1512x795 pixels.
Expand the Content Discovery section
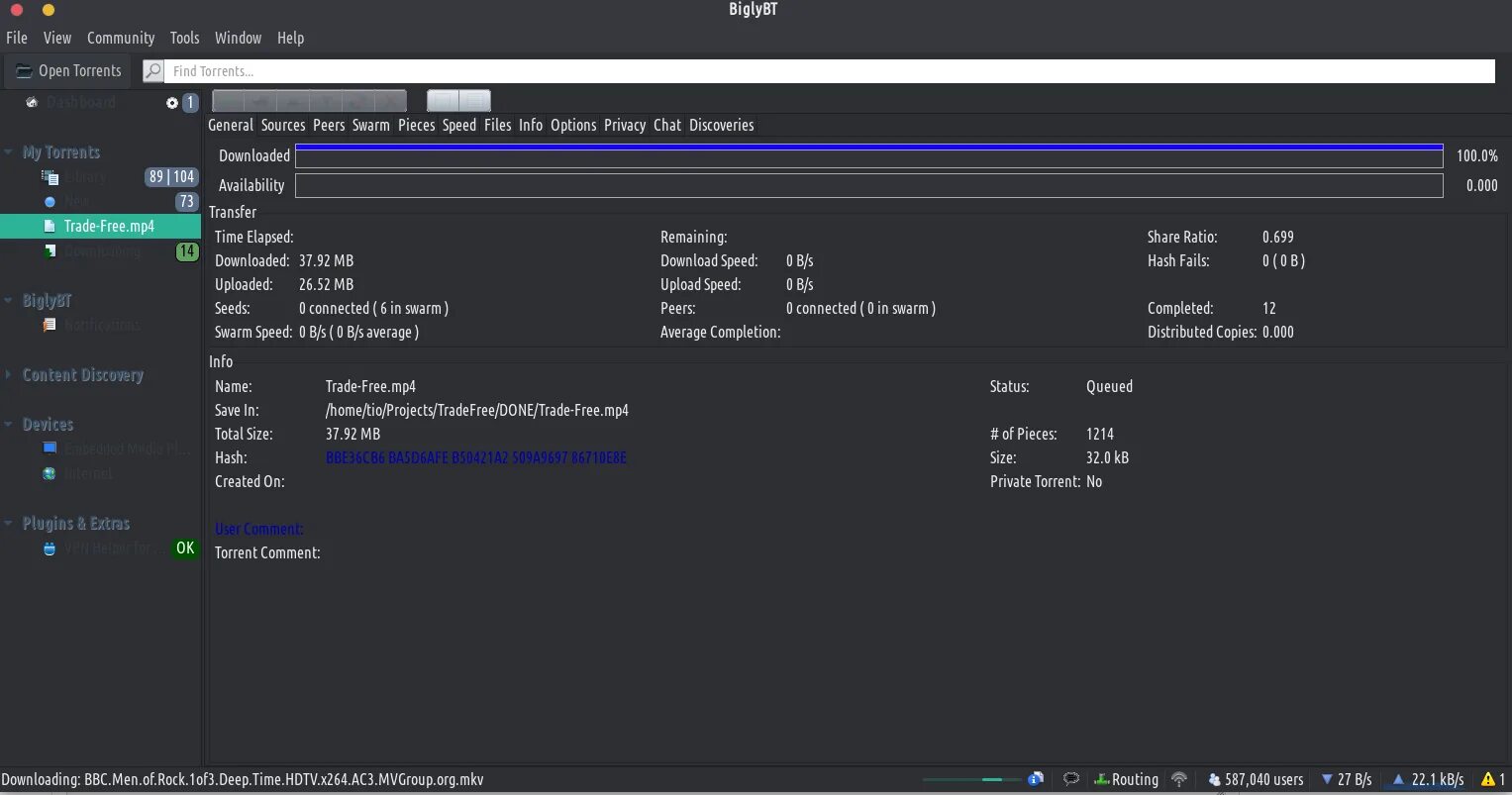click(8, 375)
